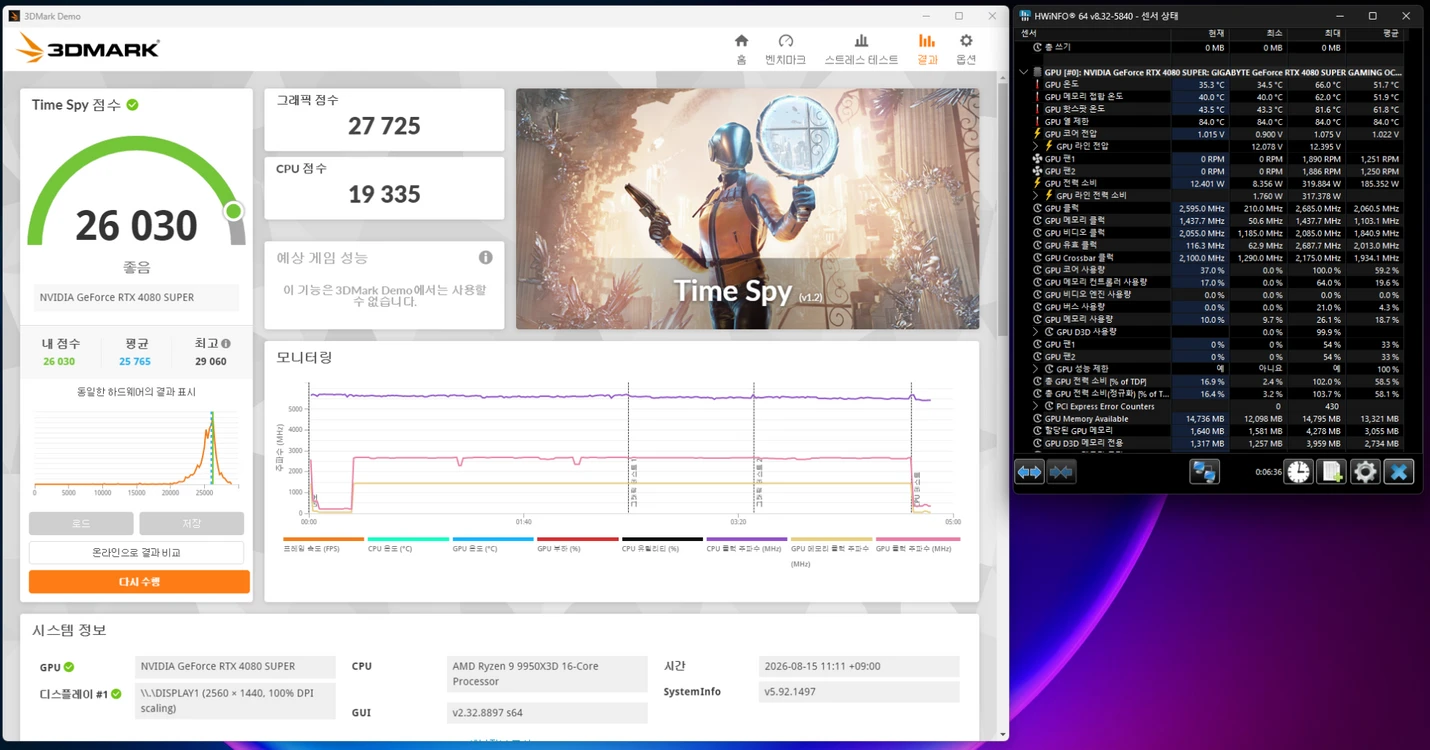Open the Results (결과) tab
1430x750 pixels.
pyautogui.click(x=927, y=49)
